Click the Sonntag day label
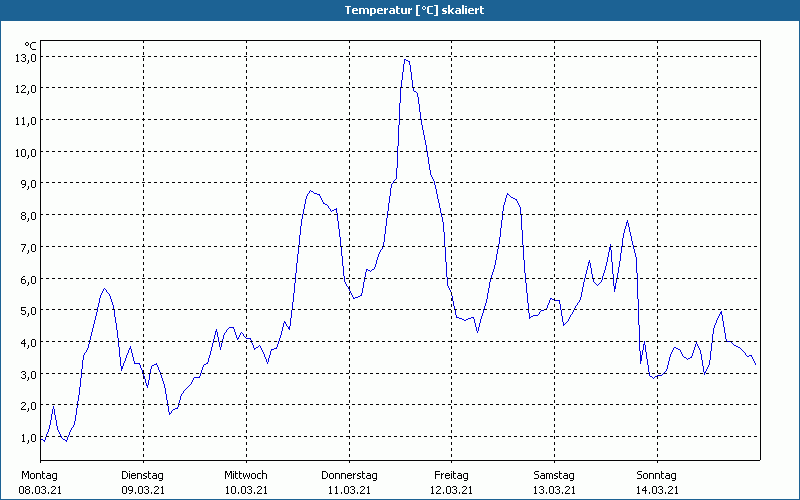Viewport: 800px width, 500px height. 657,476
